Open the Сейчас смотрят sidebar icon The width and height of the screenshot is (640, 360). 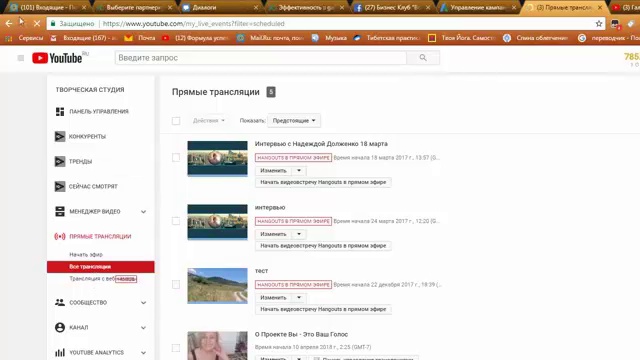click(x=60, y=187)
